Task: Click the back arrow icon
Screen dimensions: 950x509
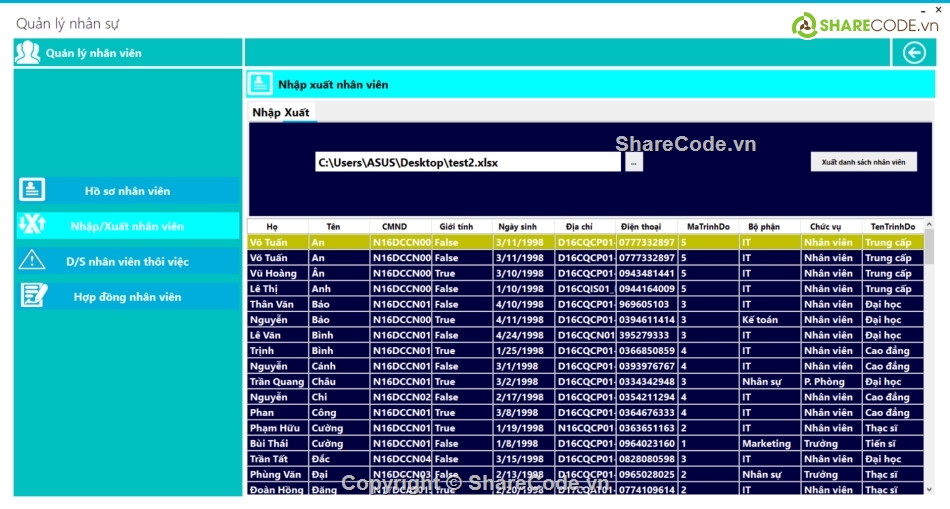Action: tap(914, 53)
